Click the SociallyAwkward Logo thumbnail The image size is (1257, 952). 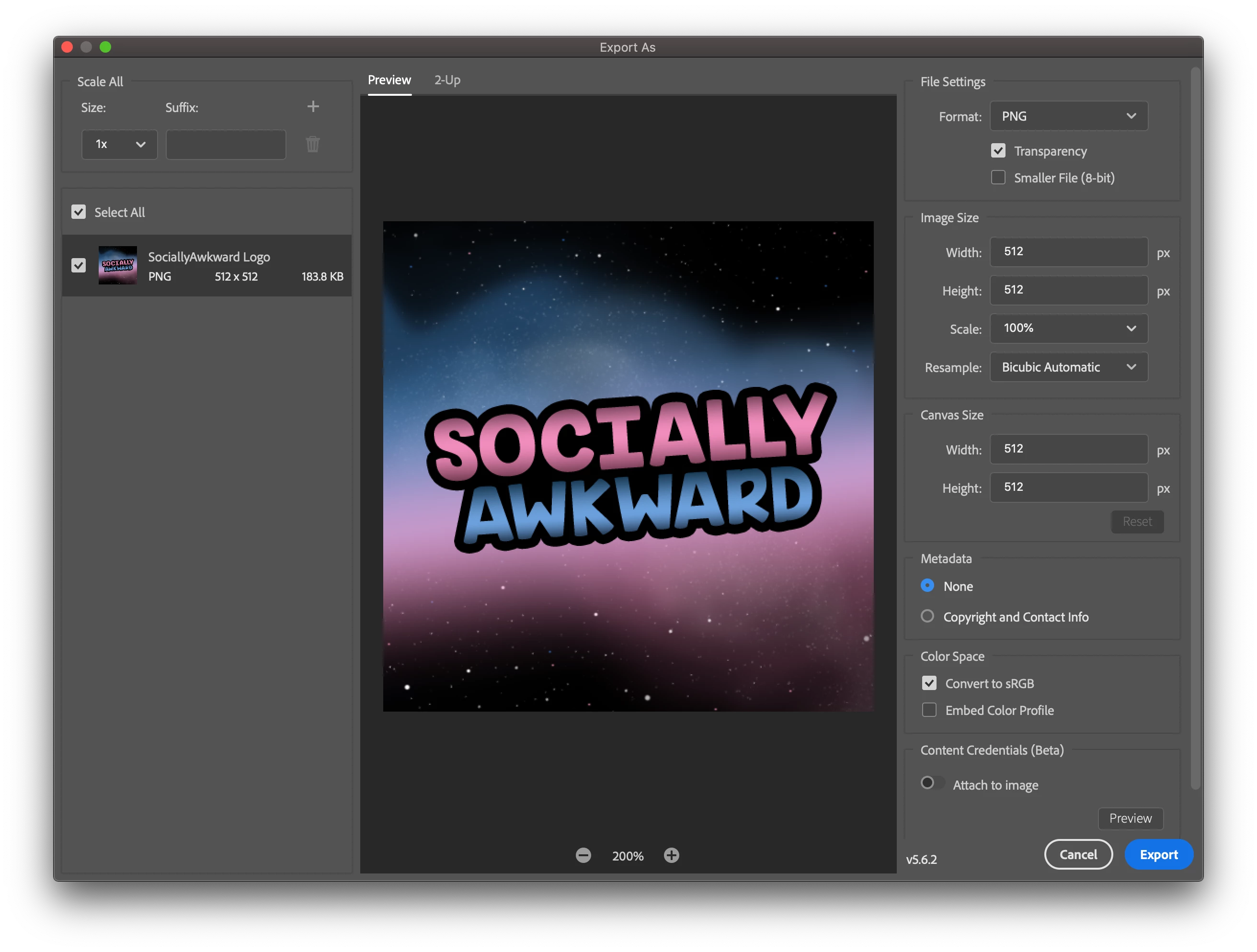click(118, 265)
